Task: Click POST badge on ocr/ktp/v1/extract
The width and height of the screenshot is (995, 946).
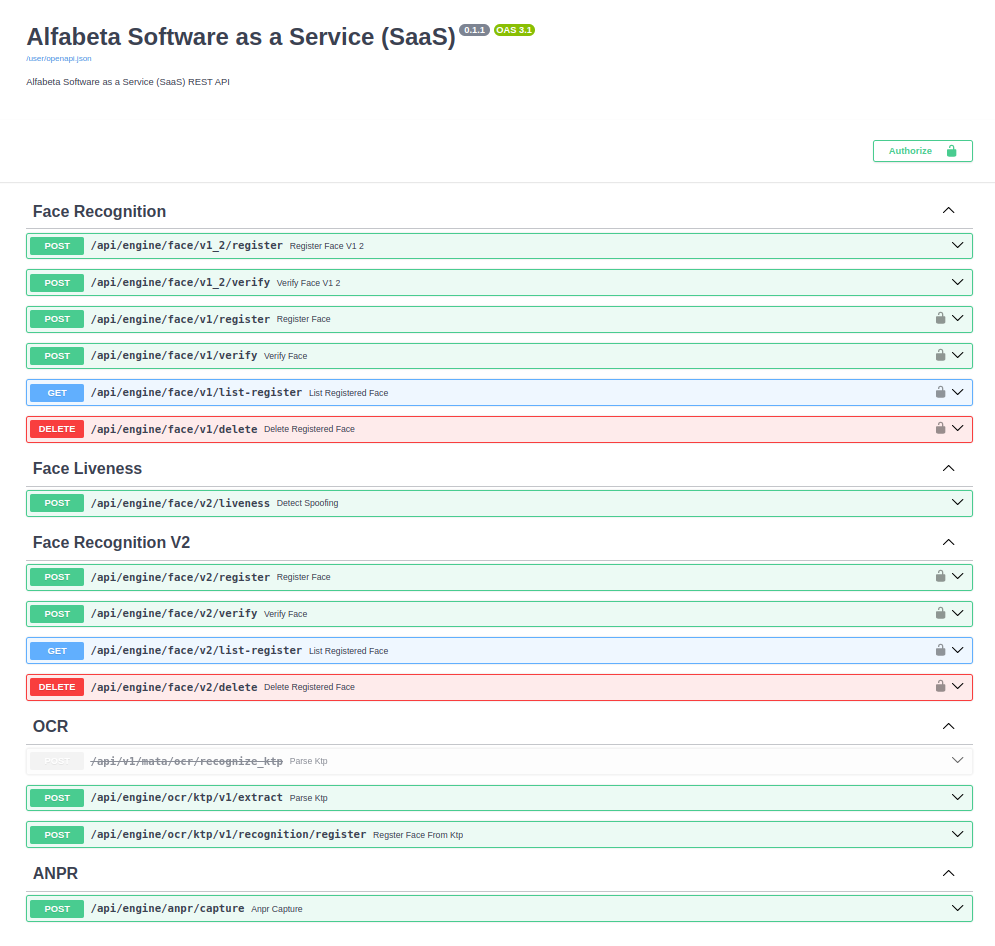Action: pos(57,798)
